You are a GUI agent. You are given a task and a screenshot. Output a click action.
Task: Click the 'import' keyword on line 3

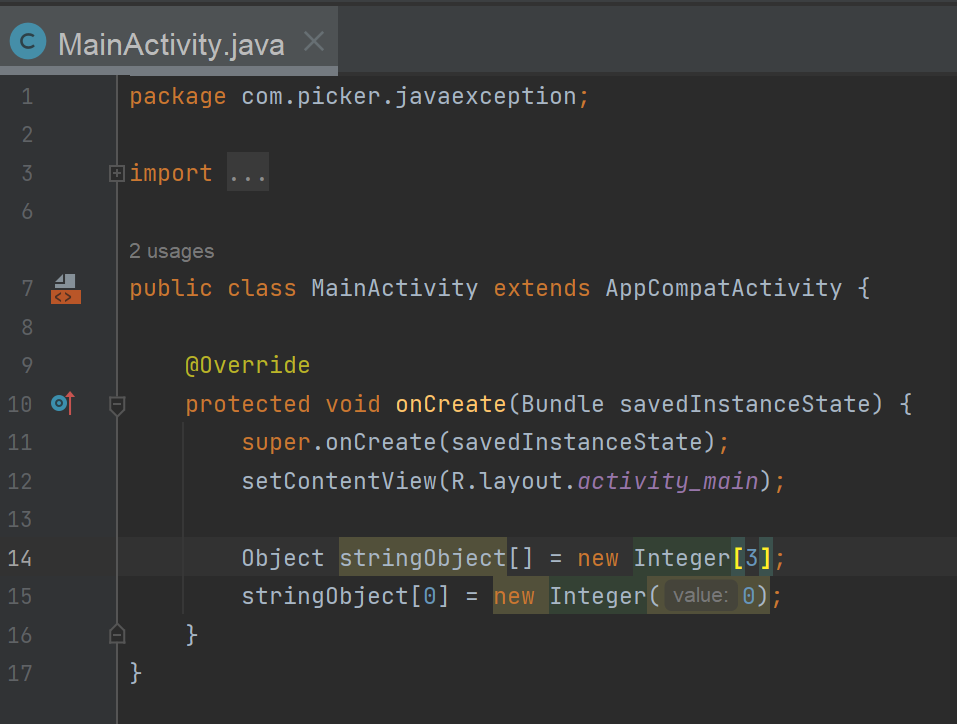click(171, 173)
